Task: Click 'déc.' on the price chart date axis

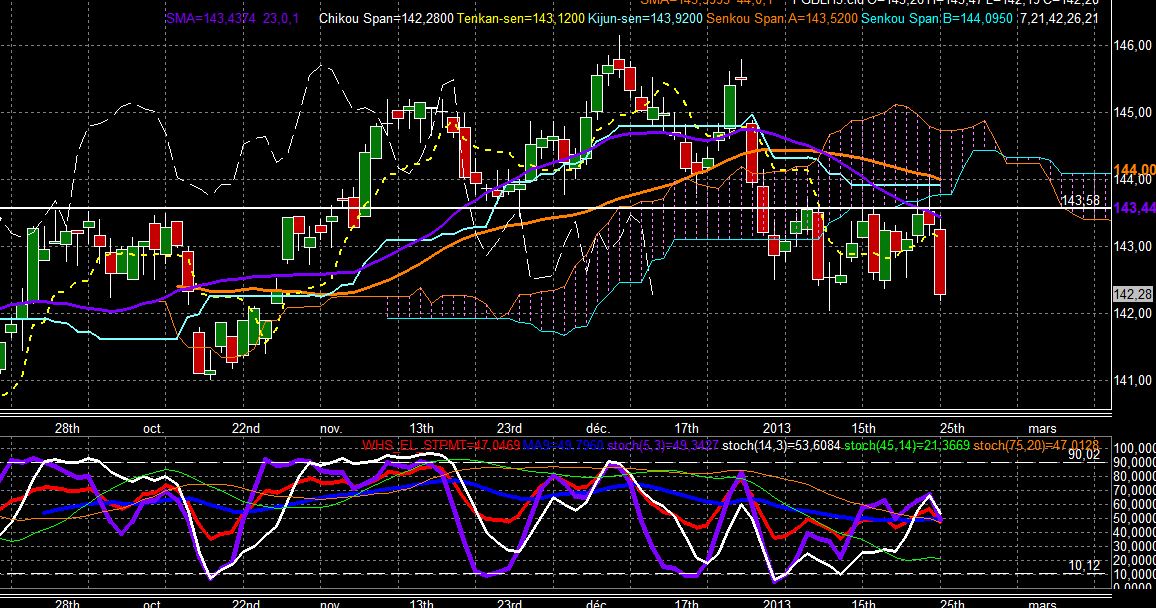Action: (598, 428)
